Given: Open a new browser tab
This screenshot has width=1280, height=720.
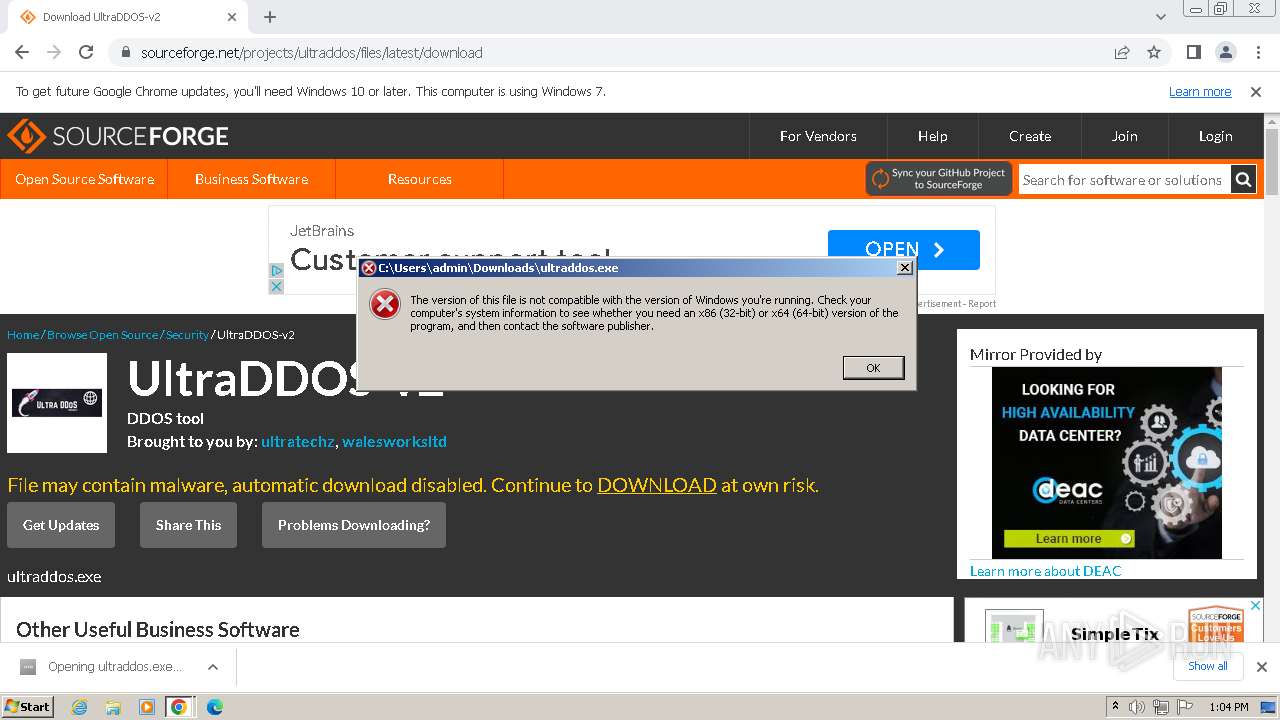Looking at the screenshot, I should 270,17.
